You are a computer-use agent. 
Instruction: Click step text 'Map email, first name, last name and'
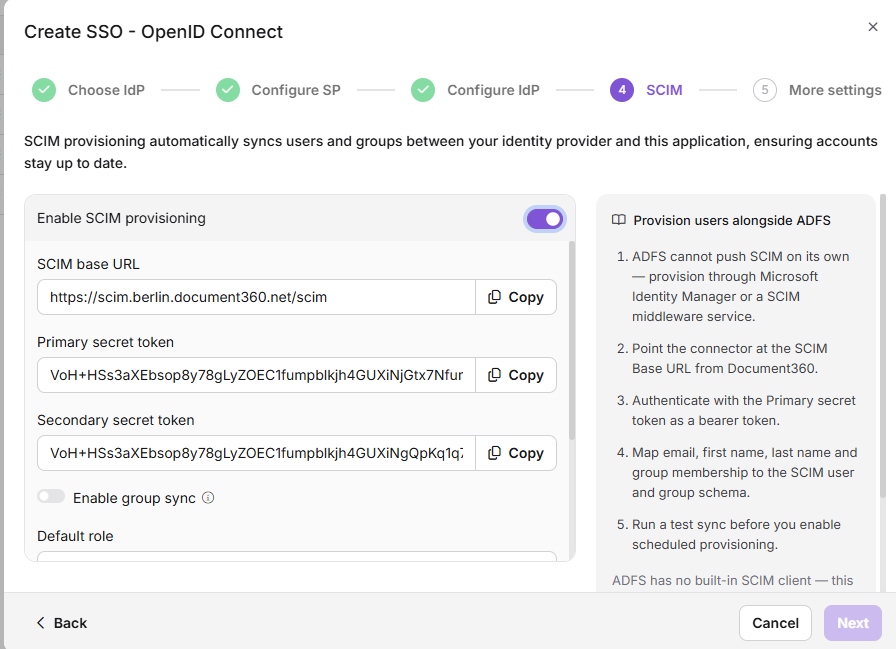click(x=745, y=452)
